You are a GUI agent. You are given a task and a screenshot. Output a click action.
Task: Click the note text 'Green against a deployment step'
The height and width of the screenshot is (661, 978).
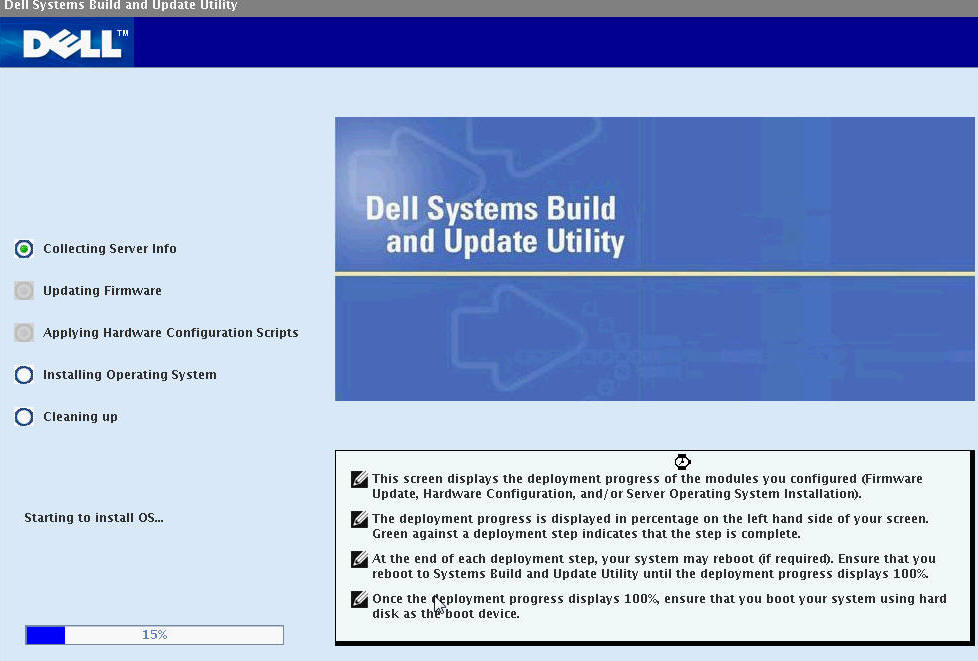click(x=586, y=534)
